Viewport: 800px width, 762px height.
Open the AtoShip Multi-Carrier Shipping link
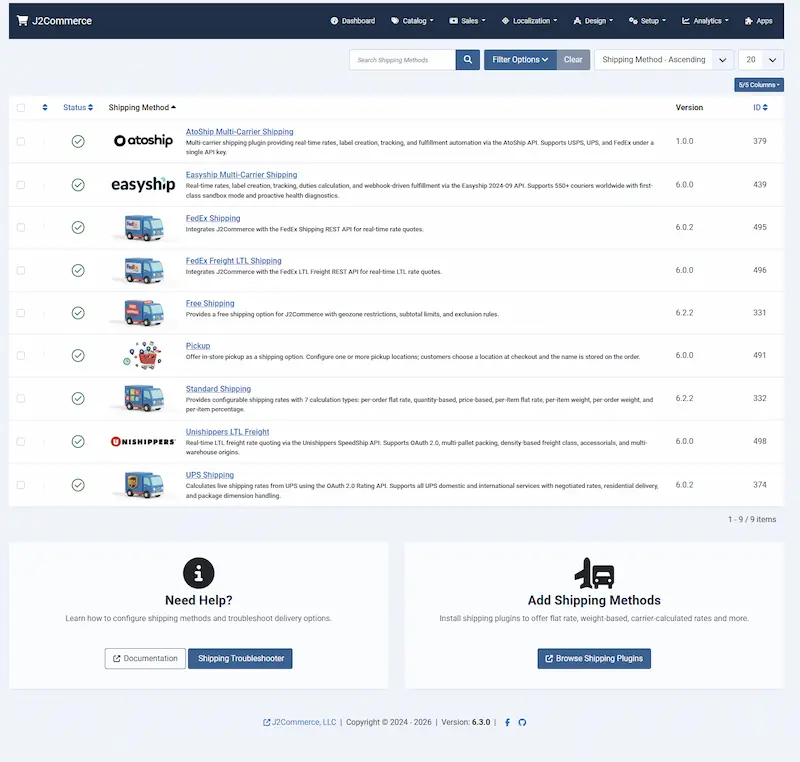pyautogui.click(x=239, y=132)
